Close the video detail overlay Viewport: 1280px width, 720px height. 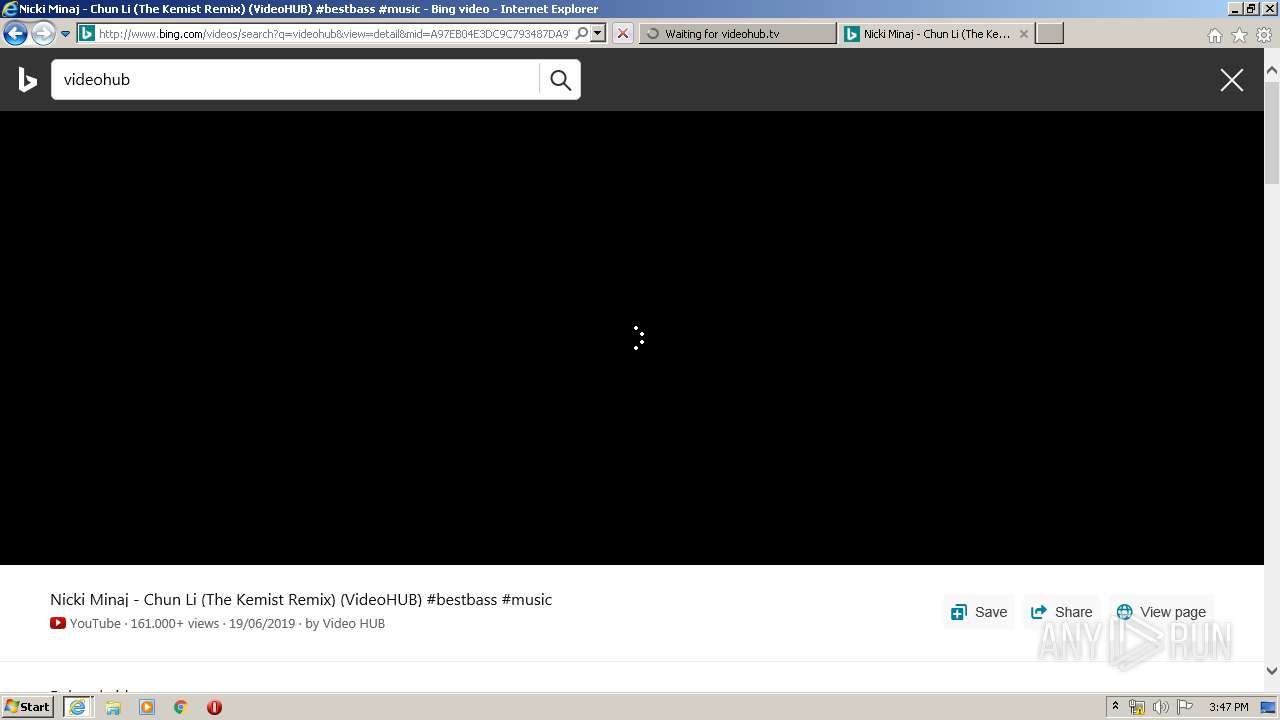(x=1232, y=80)
